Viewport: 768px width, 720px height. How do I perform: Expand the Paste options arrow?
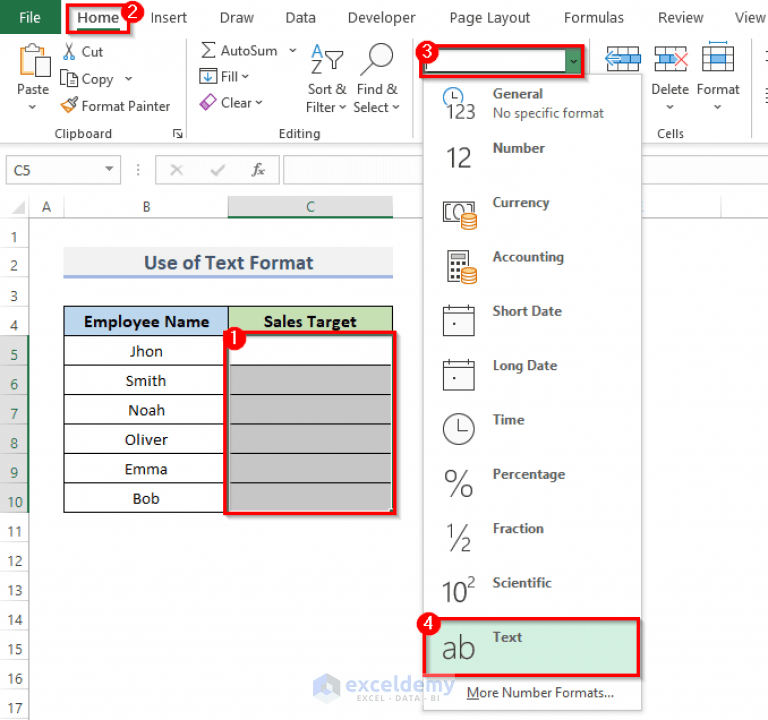pyautogui.click(x=32, y=107)
